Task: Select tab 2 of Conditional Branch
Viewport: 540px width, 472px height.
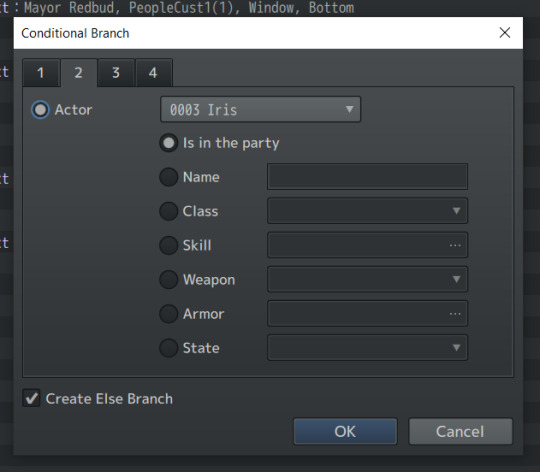Action: (79, 73)
